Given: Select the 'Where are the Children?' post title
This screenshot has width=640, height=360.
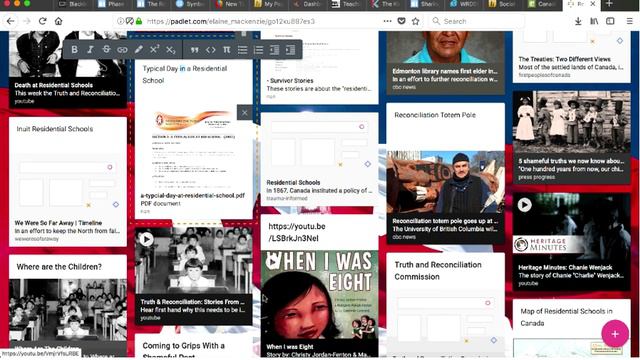Looking at the screenshot, I should pos(59,267).
